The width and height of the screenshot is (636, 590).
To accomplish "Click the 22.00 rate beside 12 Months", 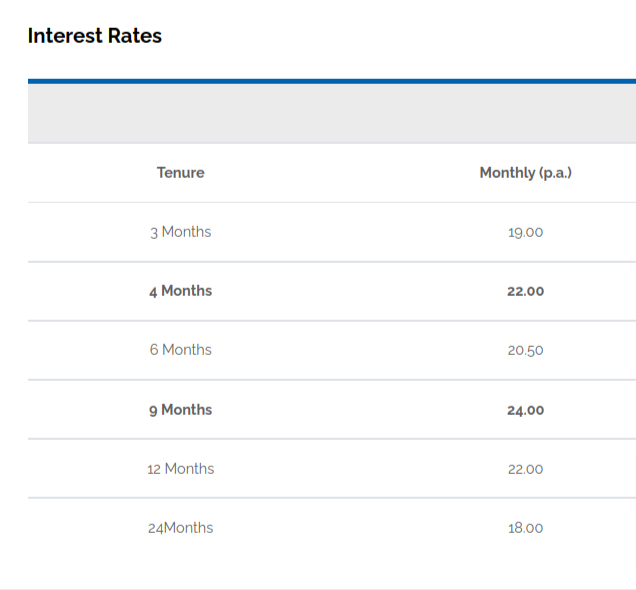I will pyautogui.click(x=526, y=469).
